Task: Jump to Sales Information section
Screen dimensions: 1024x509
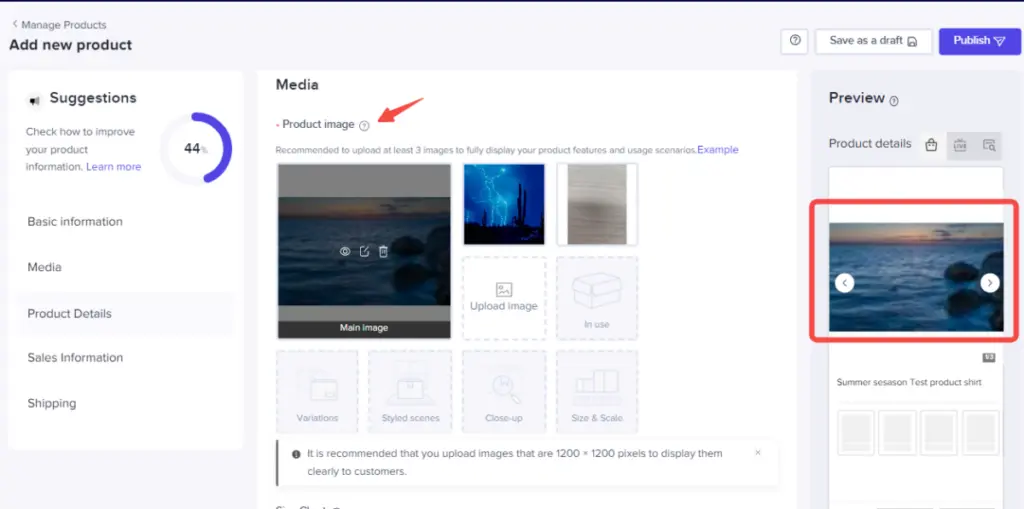Action: pyautogui.click(x=75, y=358)
